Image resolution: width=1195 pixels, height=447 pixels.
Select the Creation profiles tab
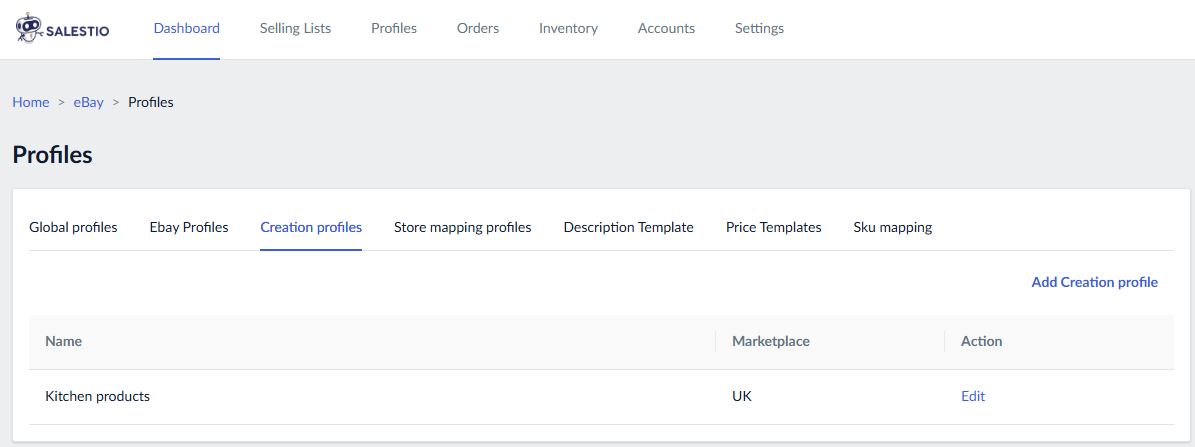click(x=311, y=227)
